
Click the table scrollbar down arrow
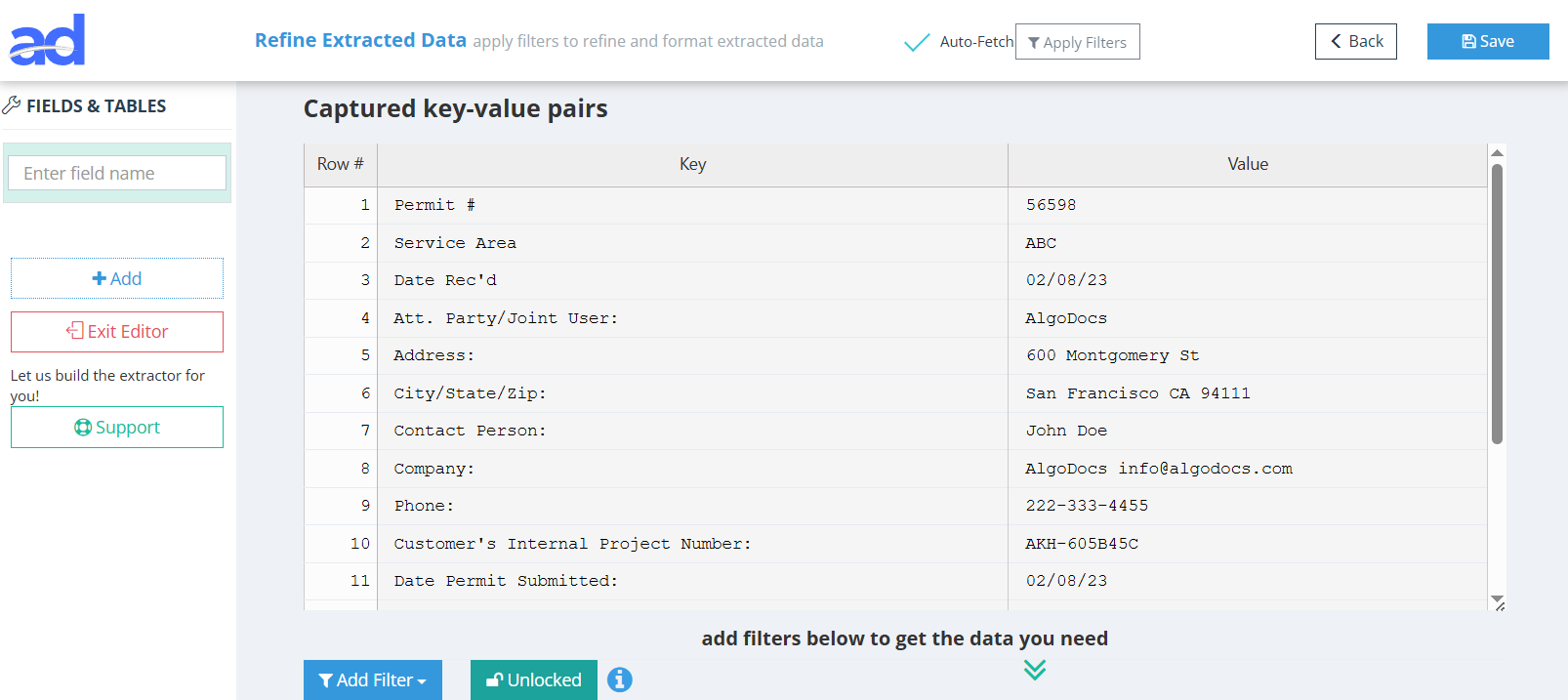1497,599
